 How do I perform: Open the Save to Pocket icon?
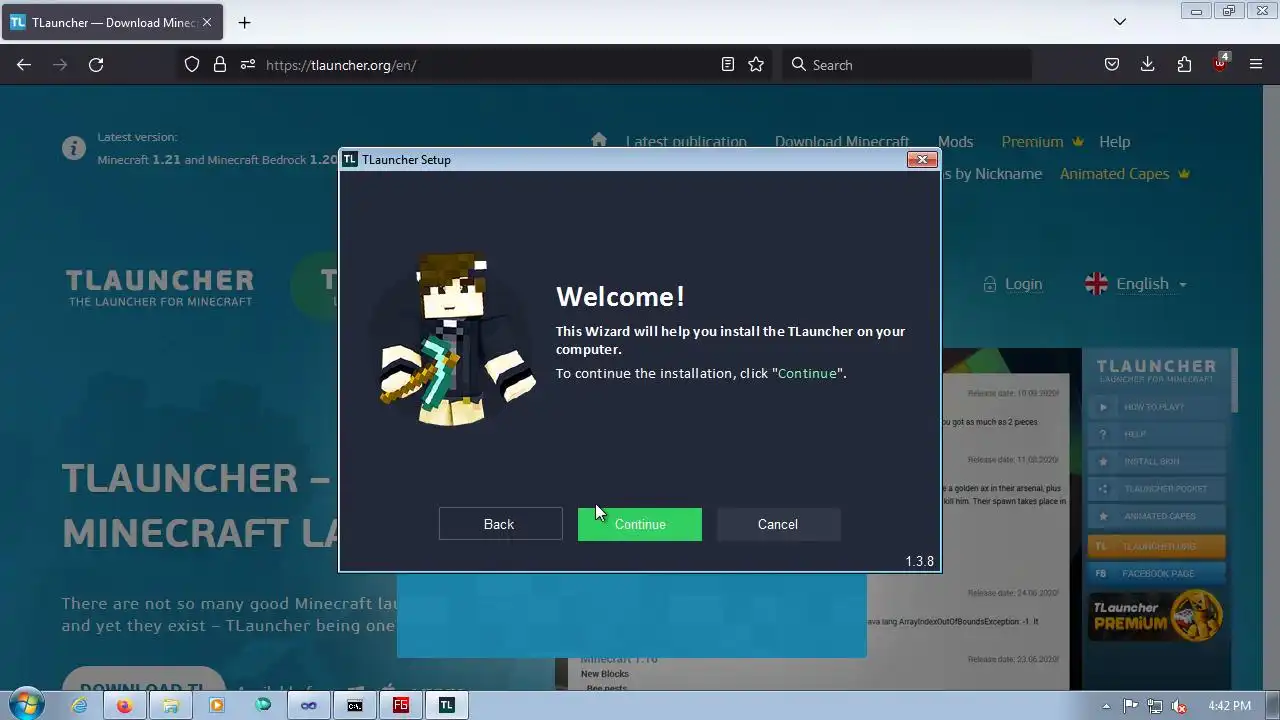pyautogui.click(x=1112, y=64)
